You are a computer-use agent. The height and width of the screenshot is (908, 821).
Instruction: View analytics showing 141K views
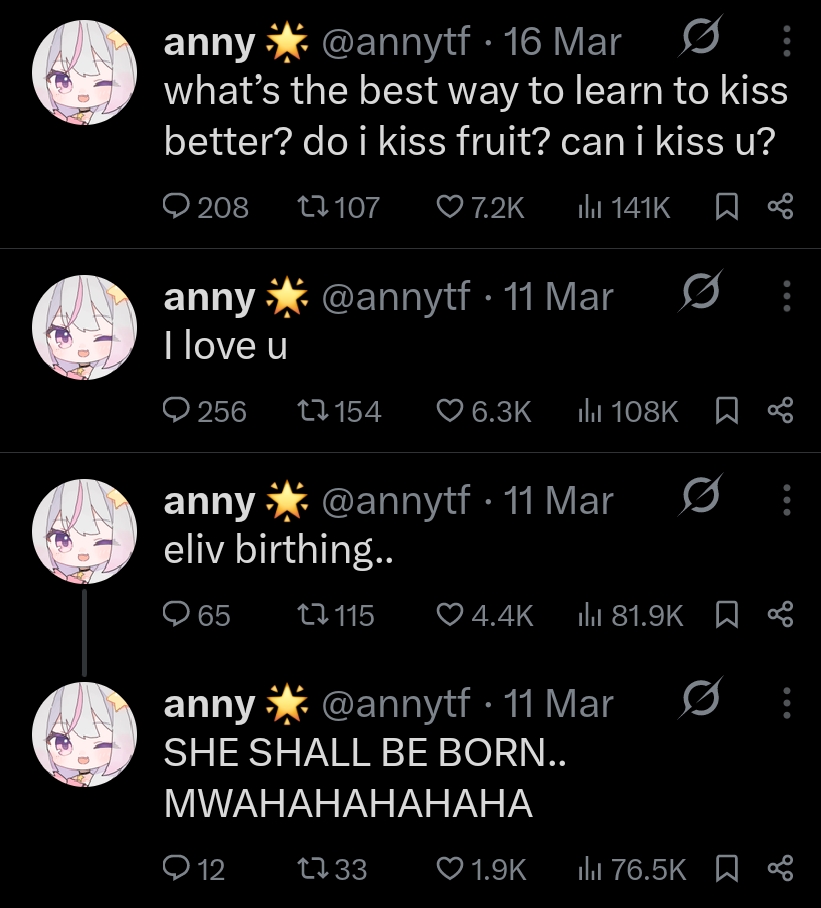coord(624,207)
